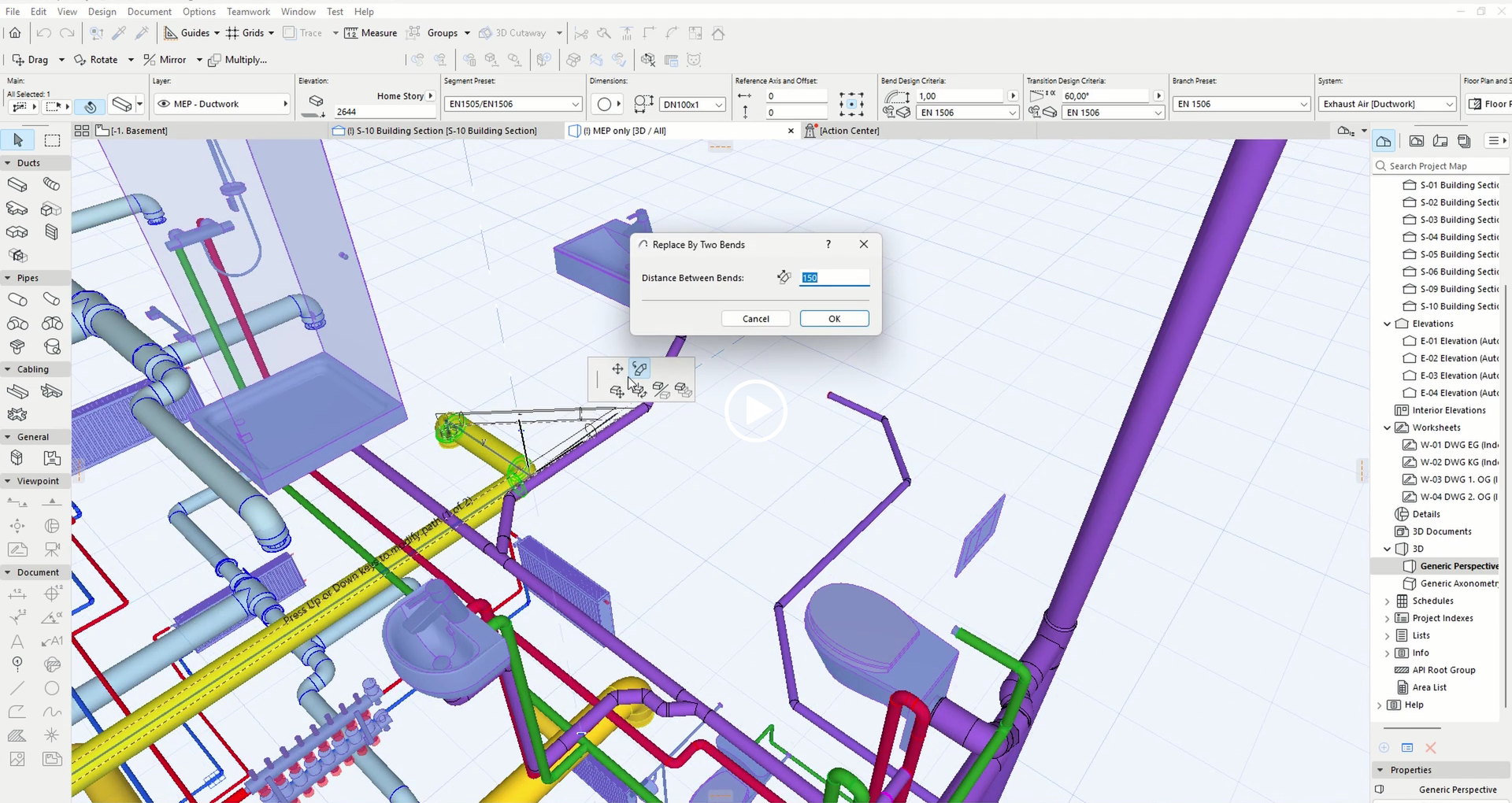This screenshot has height=803, width=1512.
Task: Click the move node icon in the pet palette
Action: pyautogui.click(x=617, y=368)
